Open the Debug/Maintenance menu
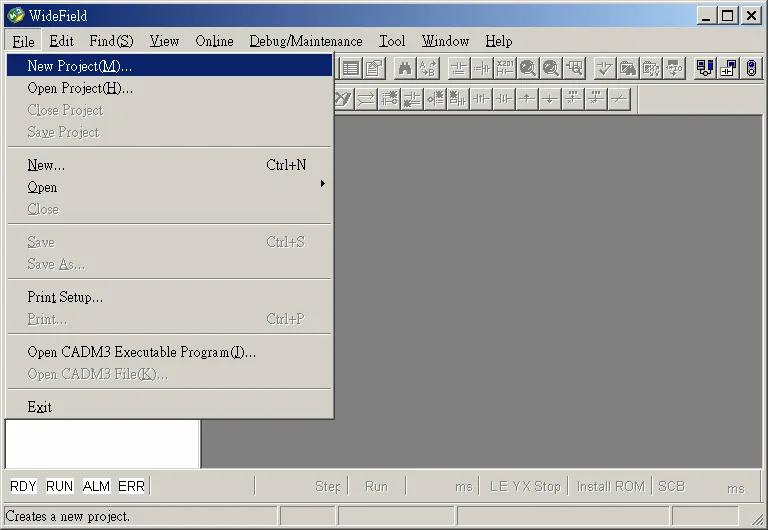Viewport: 768px width, 530px height. (306, 41)
